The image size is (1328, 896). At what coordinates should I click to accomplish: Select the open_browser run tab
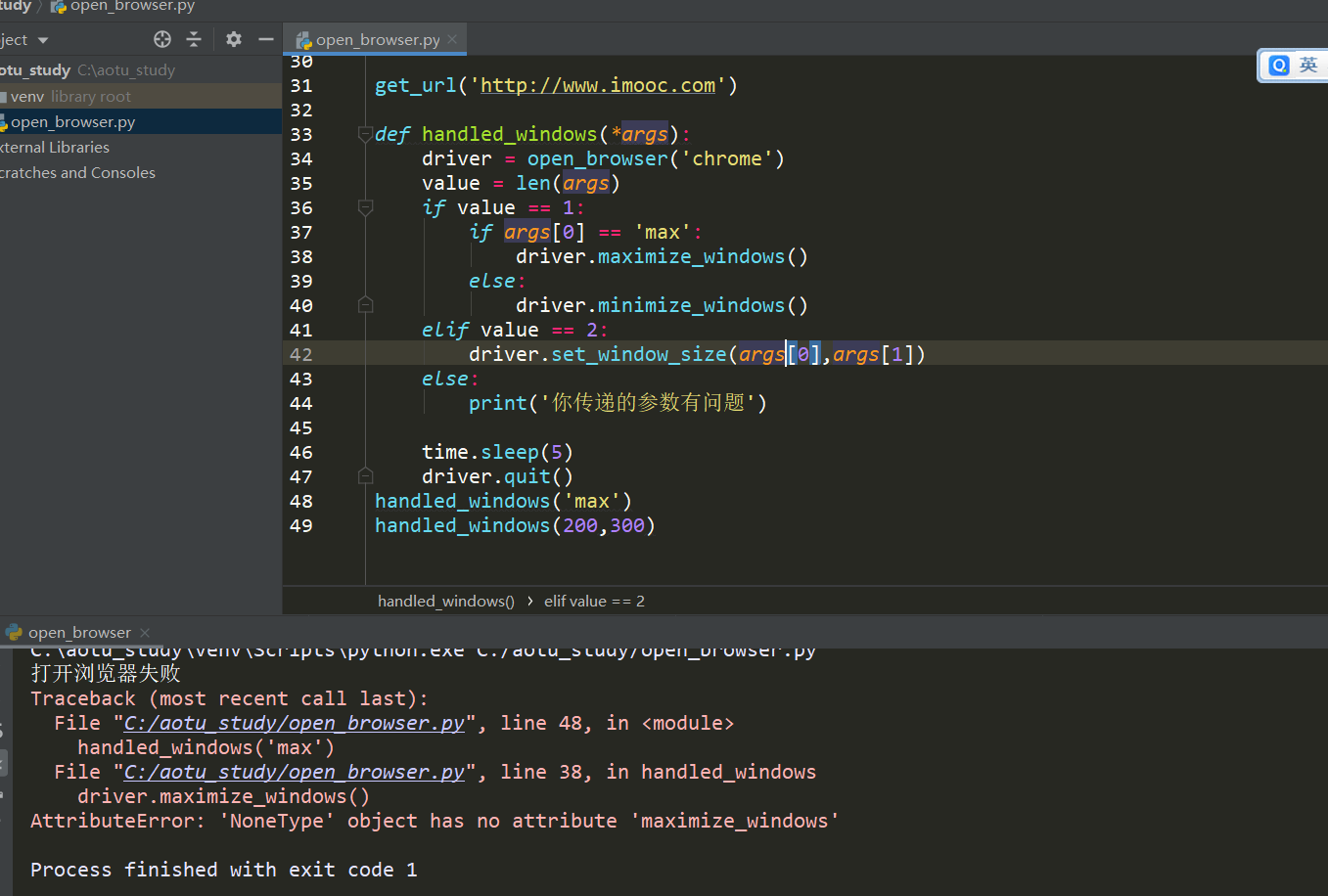[78, 632]
